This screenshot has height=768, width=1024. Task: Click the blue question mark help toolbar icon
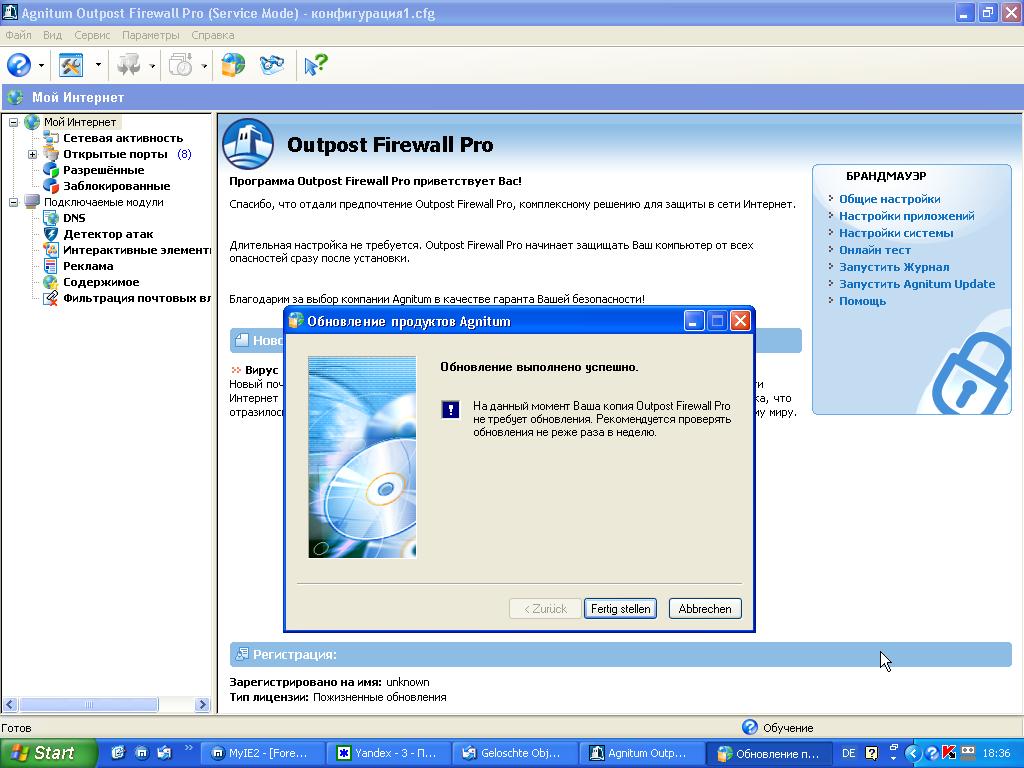(x=19, y=65)
